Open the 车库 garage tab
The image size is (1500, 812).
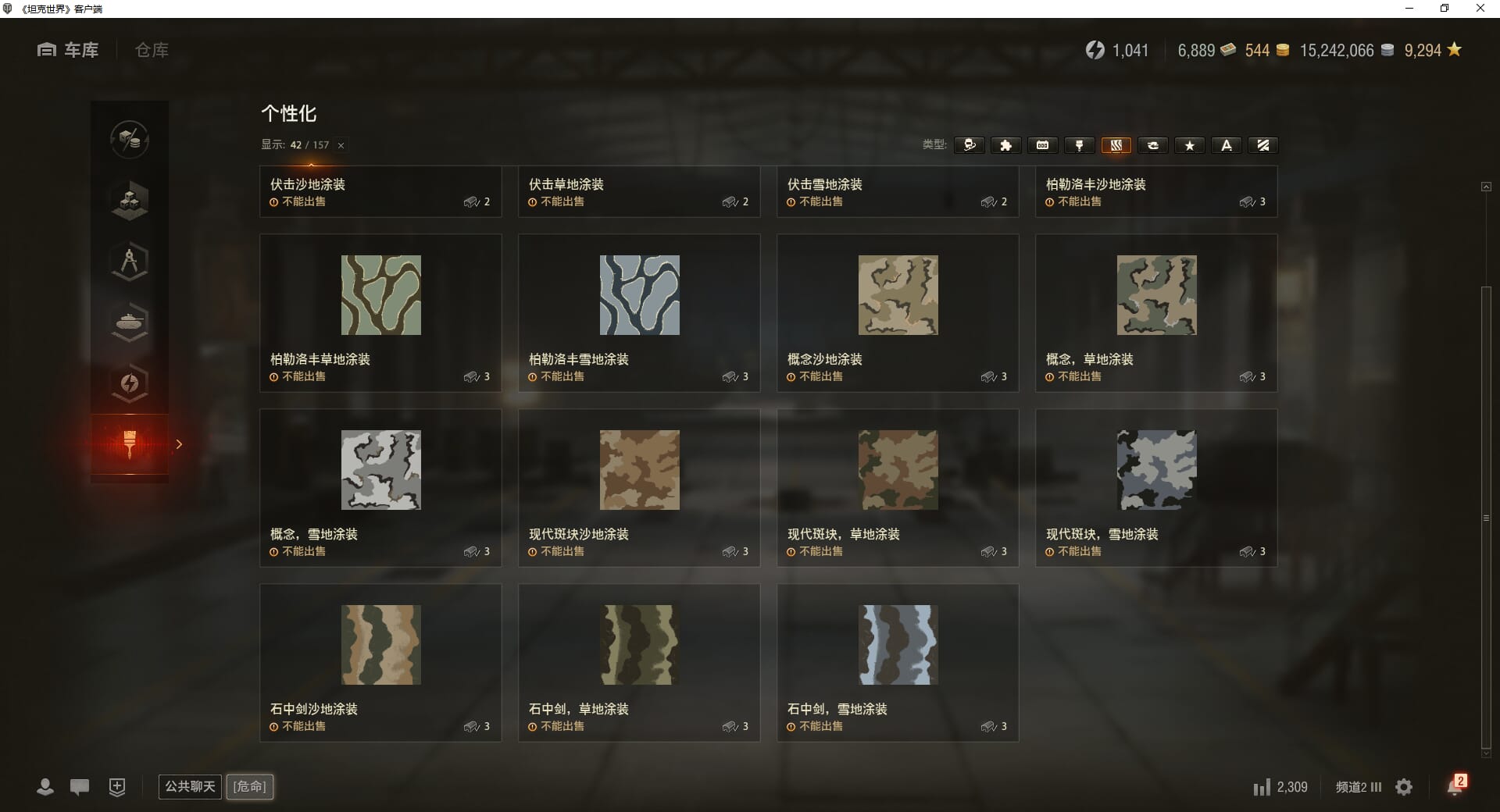click(x=68, y=50)
